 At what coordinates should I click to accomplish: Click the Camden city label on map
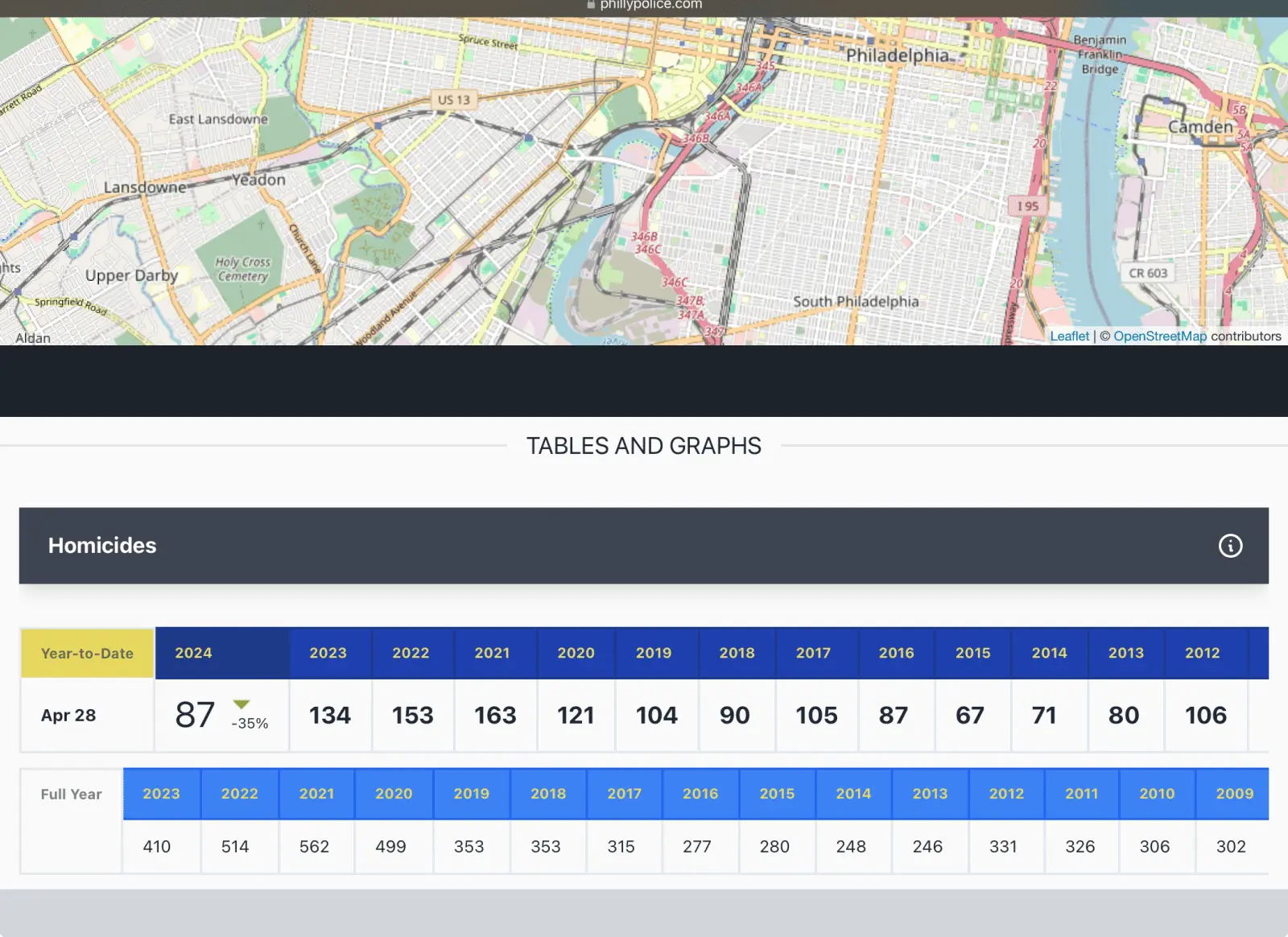(1199, 127)
